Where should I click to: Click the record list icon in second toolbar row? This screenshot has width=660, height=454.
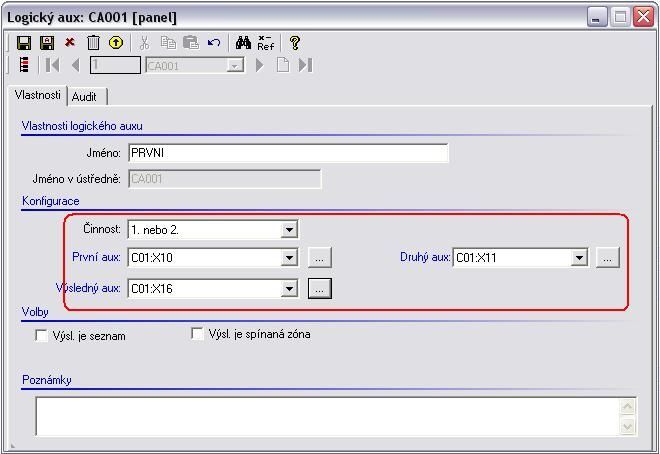point(25,65)
